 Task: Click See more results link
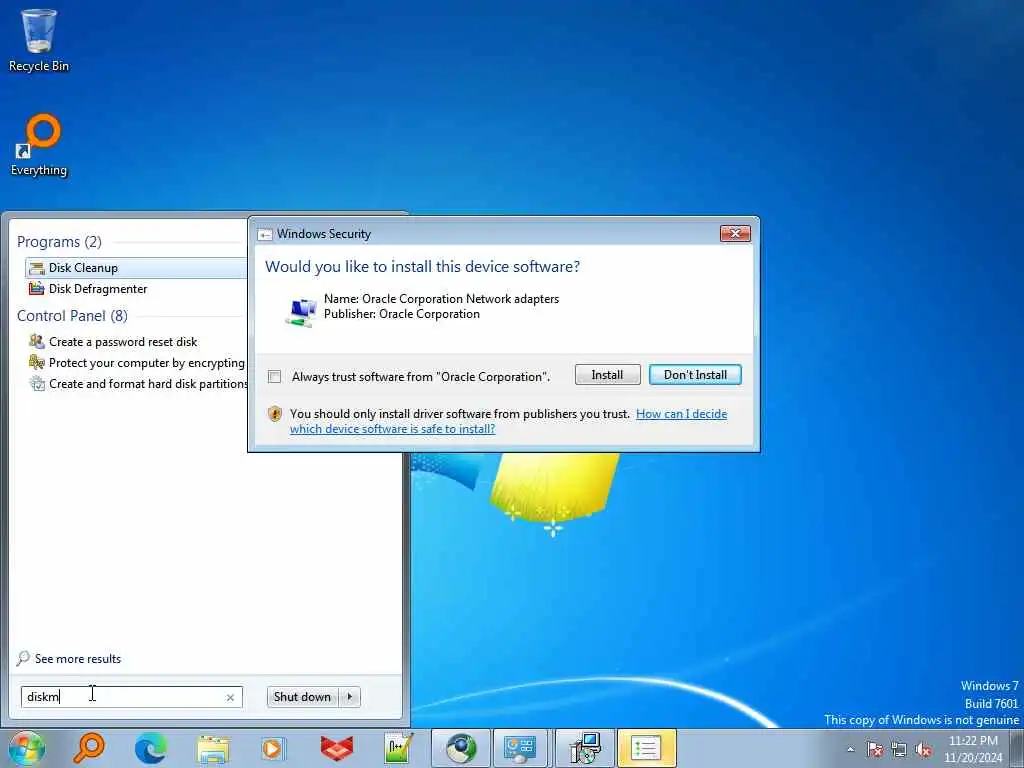pyautogui.click(x=78, y=658)
